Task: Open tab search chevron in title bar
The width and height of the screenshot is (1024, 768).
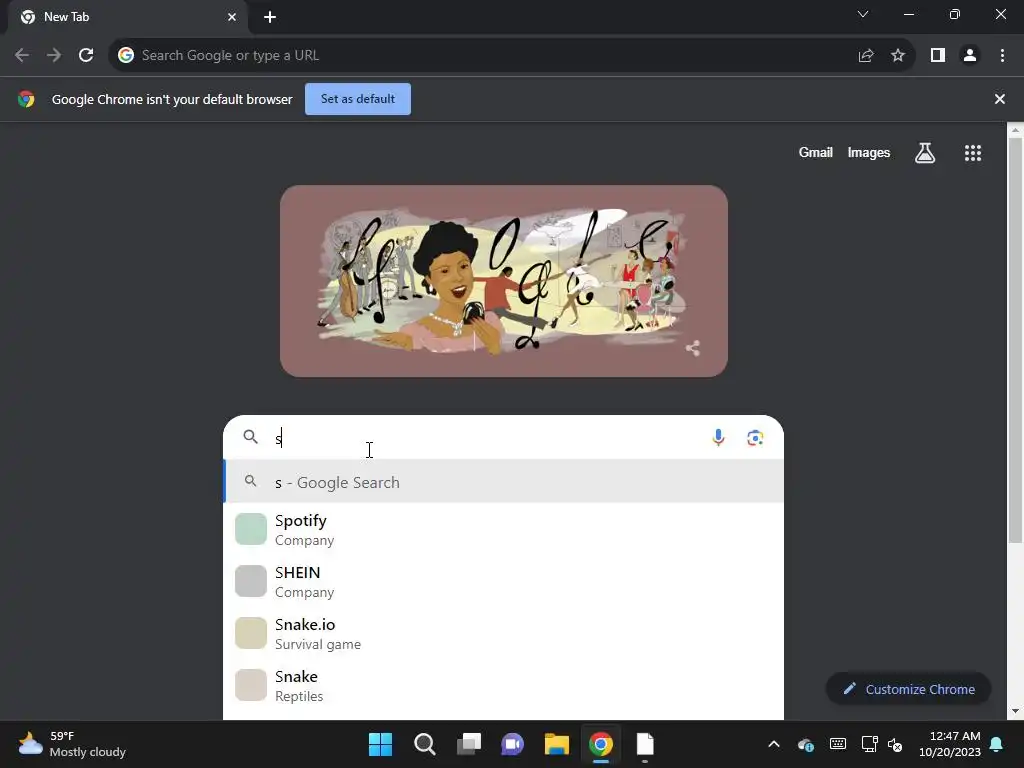Action: (x=863, y=14)
